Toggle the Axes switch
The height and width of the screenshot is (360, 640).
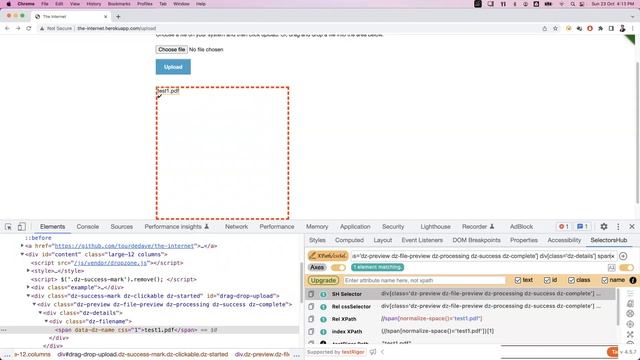click(338, 268)
